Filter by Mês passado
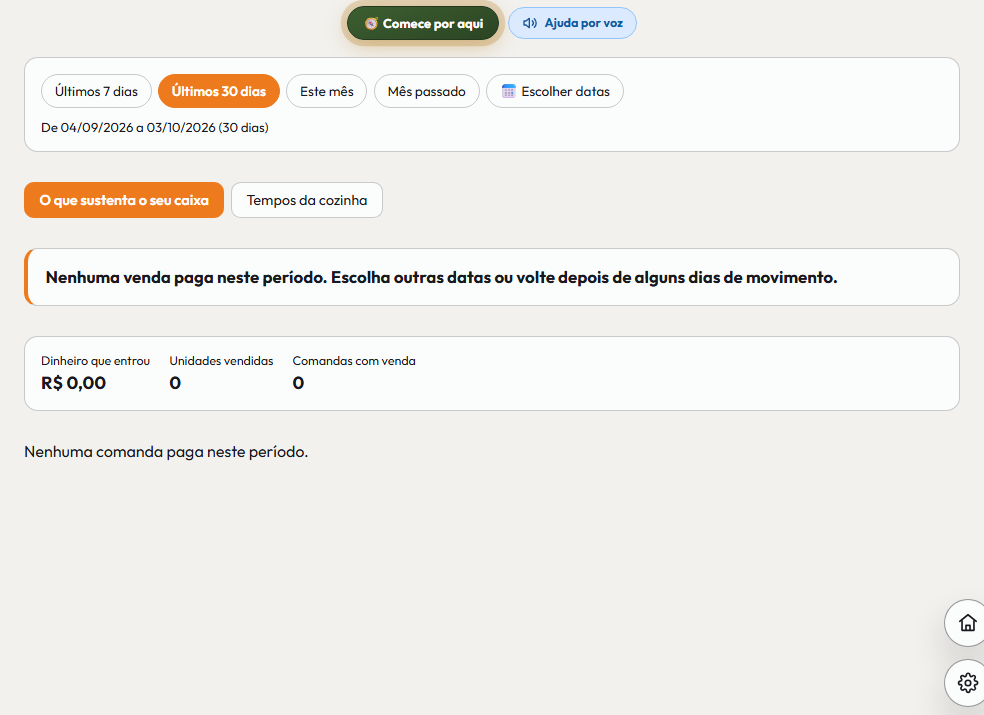The image size is (984, 715). click(427, 91)
